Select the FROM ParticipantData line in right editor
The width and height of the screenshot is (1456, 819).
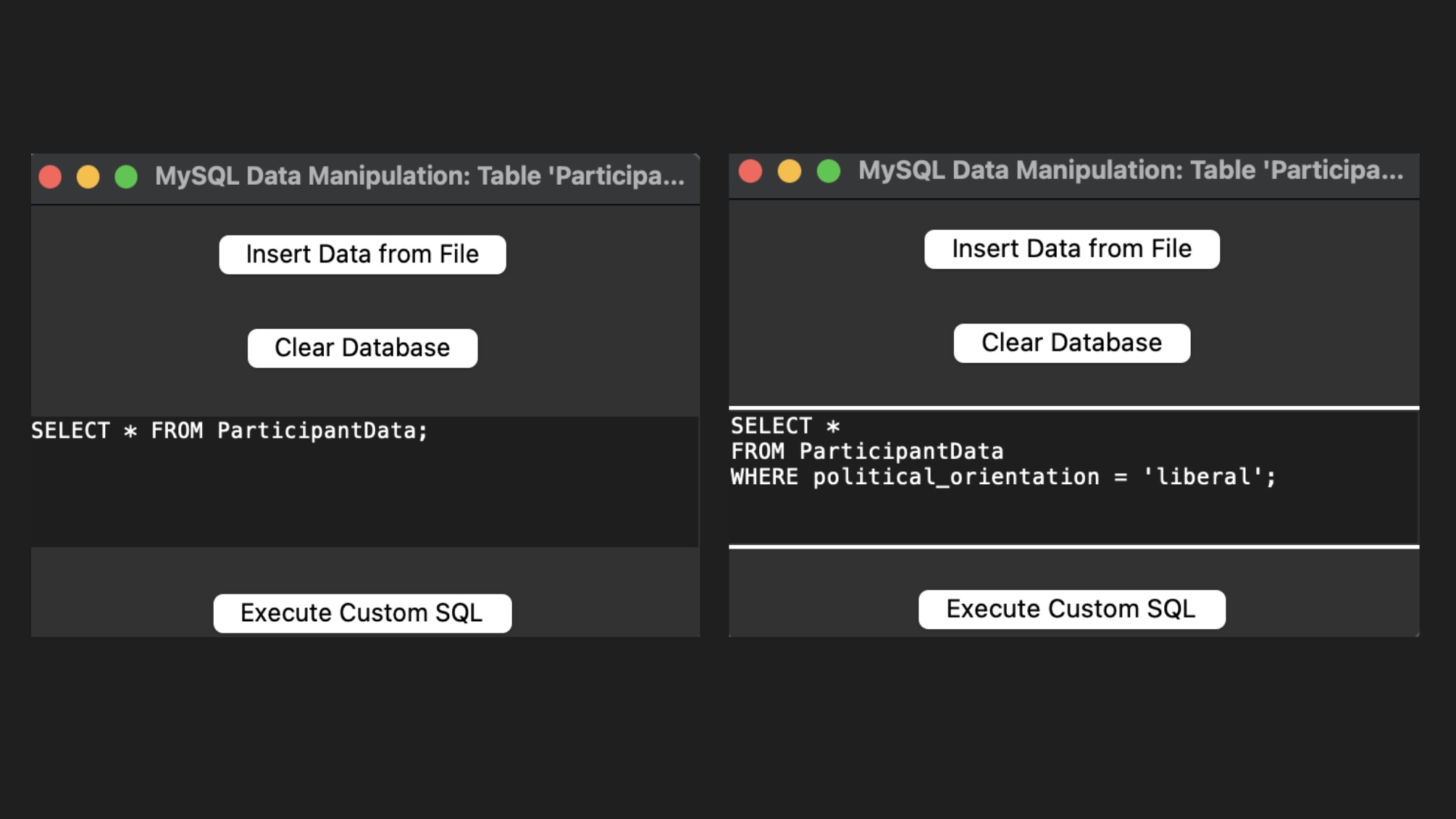[x=866, y=450]
